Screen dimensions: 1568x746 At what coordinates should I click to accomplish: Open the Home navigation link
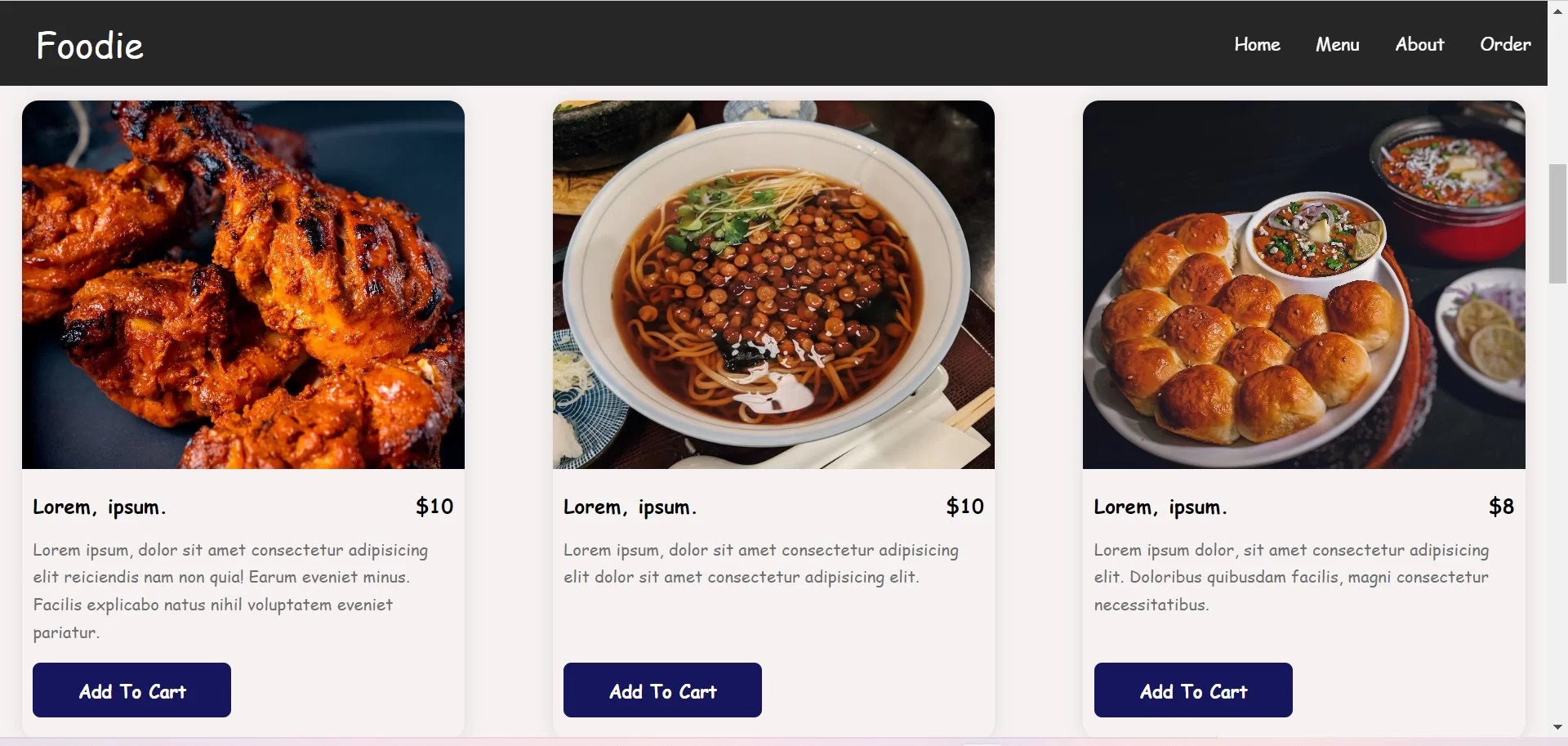[1256, 44]
